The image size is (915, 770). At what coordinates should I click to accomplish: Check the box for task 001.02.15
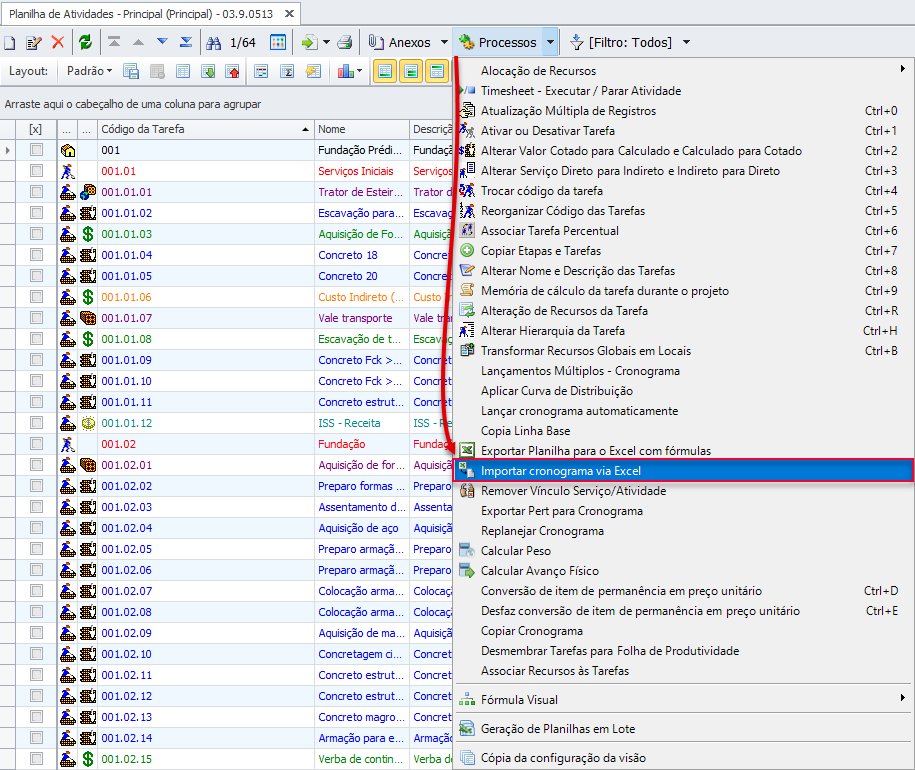tap(36, 759)
